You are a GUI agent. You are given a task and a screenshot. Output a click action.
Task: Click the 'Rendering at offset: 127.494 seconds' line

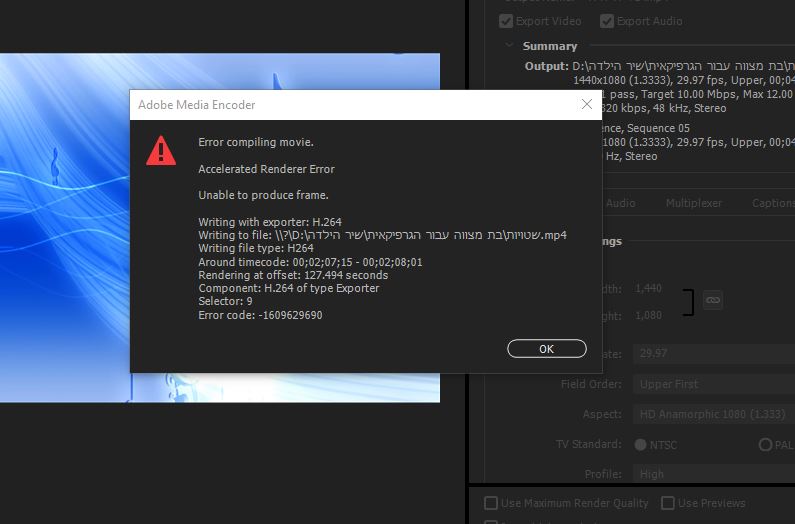tap(293, 275)
